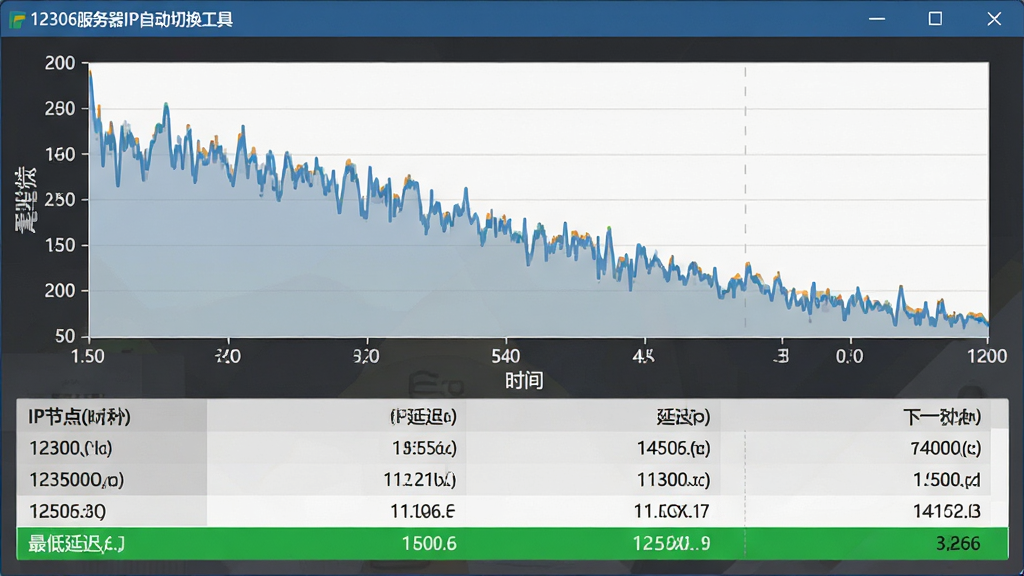This screenshot has height=576, width=1024.
Task: Click the 1200 tick on time axis
Action: tap(987, 356)
